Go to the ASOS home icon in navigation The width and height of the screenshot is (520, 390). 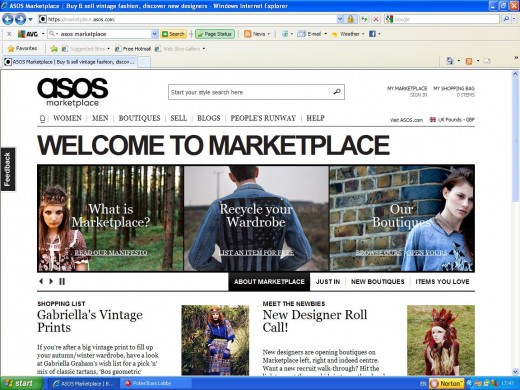pos(42,118)
